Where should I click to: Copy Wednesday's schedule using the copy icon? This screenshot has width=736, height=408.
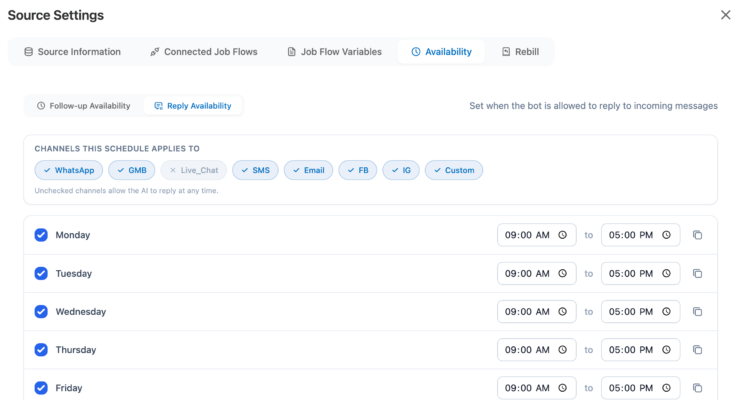(698, 312)
